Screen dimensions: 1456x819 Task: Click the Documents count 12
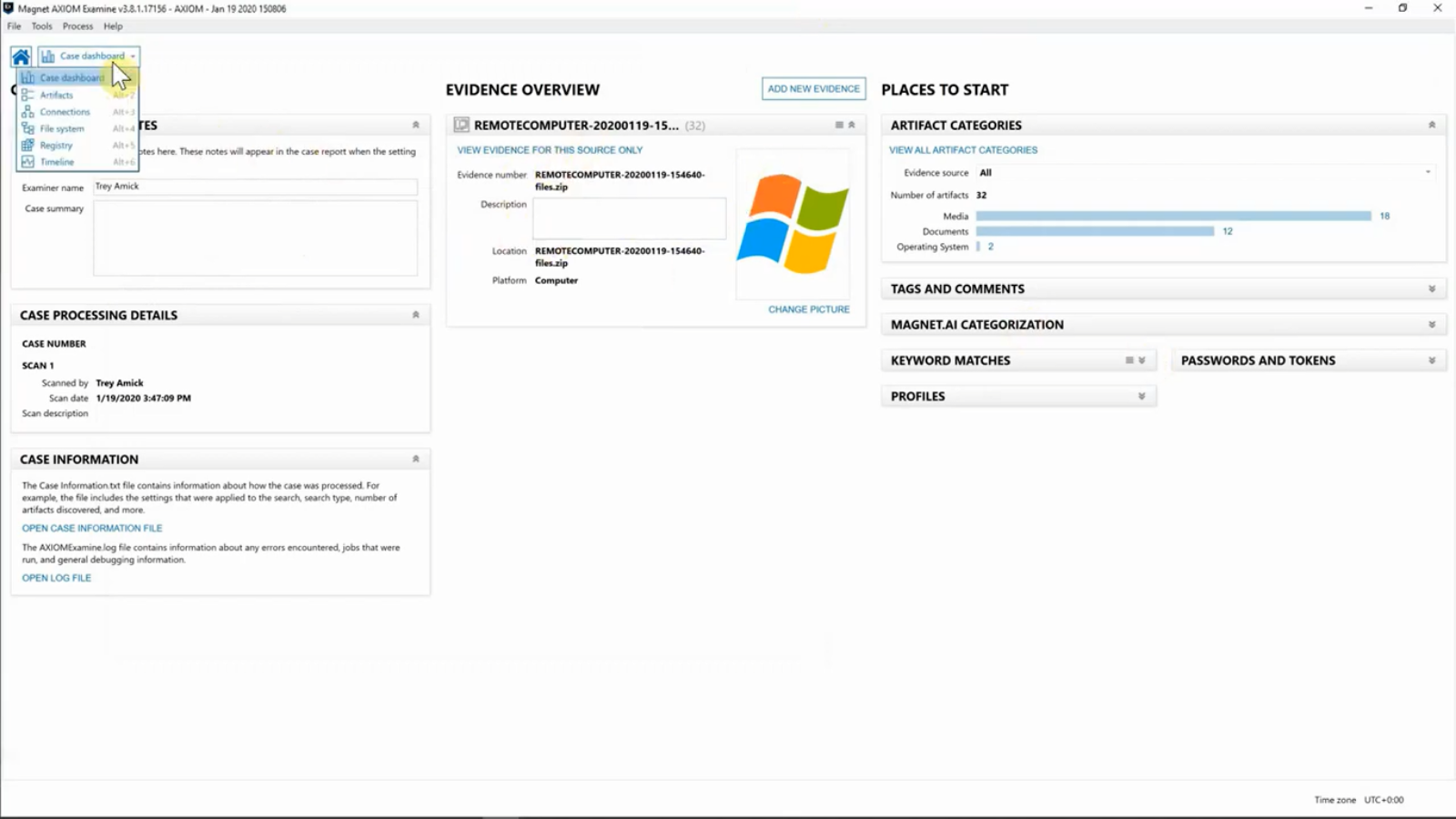[x=1228, y=231]
